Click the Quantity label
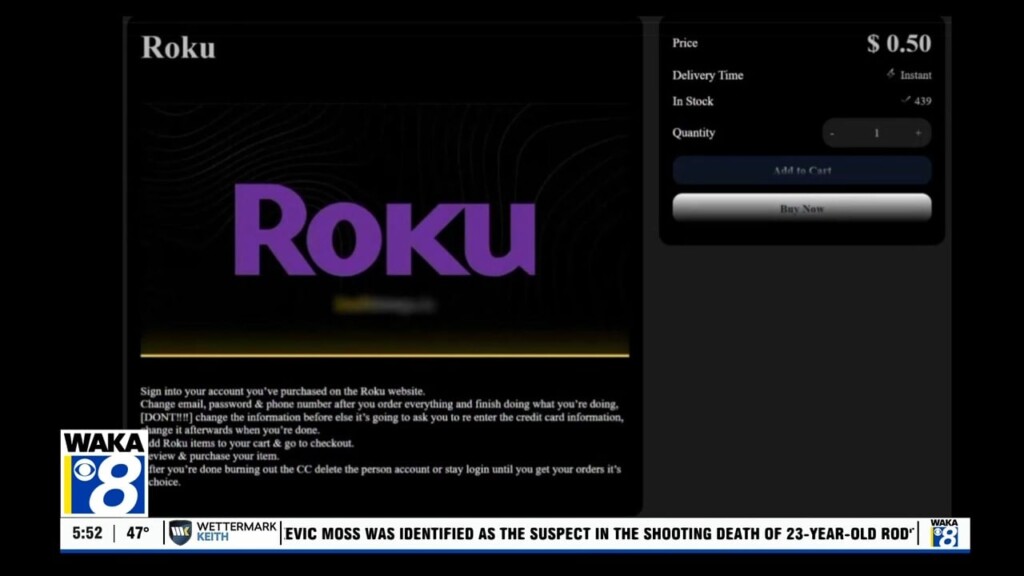 point(694,133)
